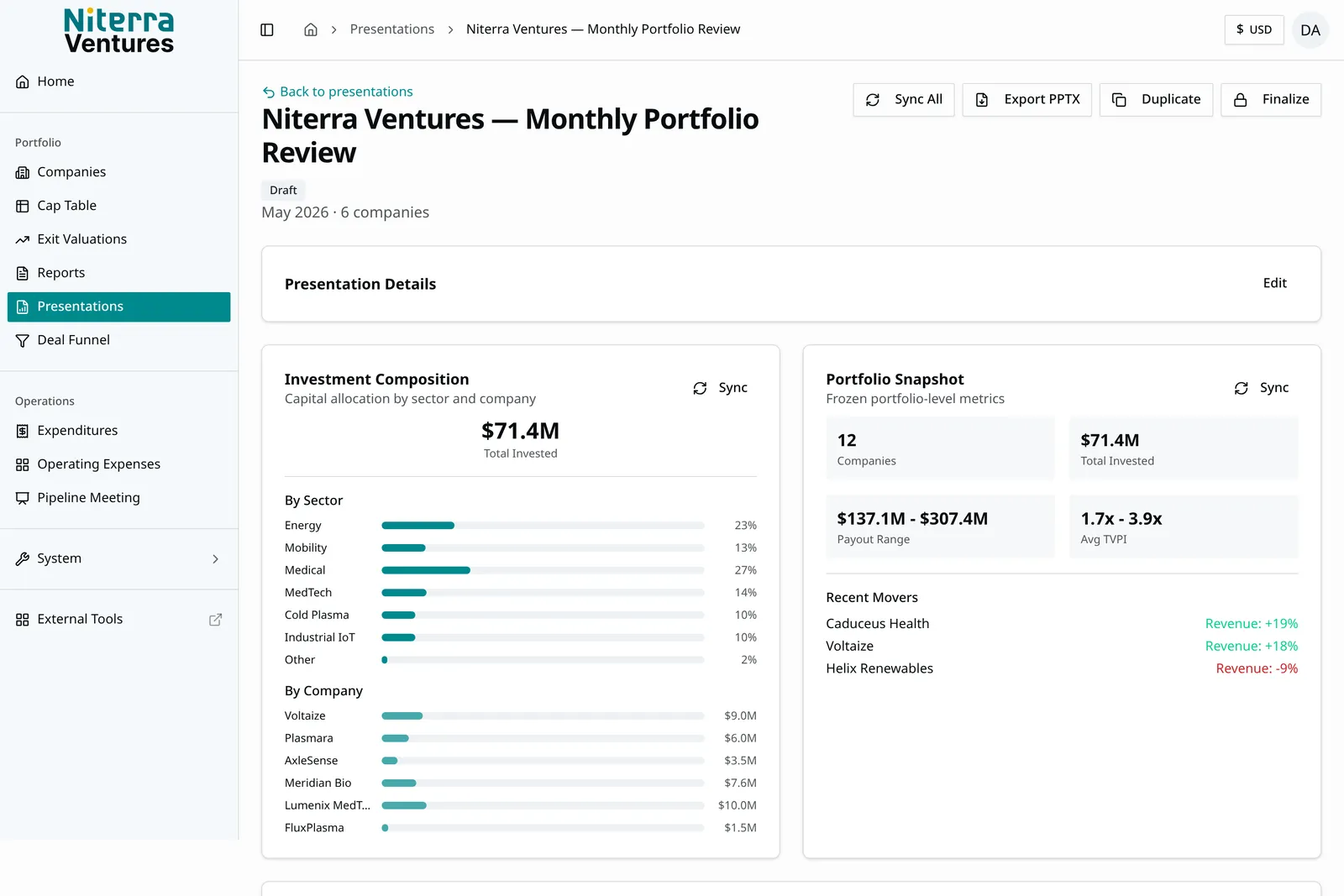Click Back to presentations link
Screen dimensions: 1344x896
[x=338, y=92]
